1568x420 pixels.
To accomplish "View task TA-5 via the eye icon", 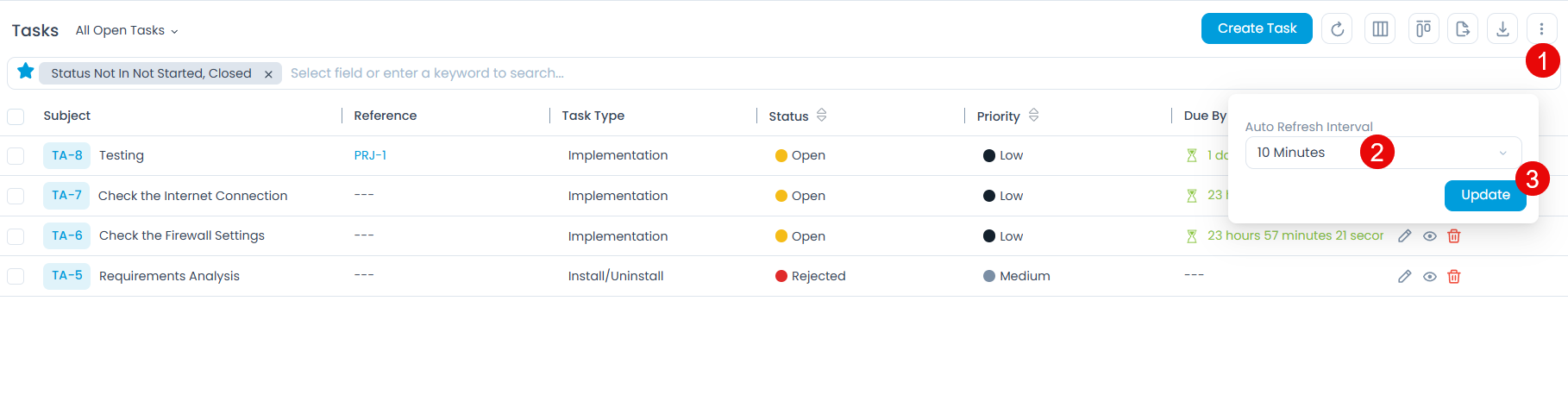I will (1430, 277).
